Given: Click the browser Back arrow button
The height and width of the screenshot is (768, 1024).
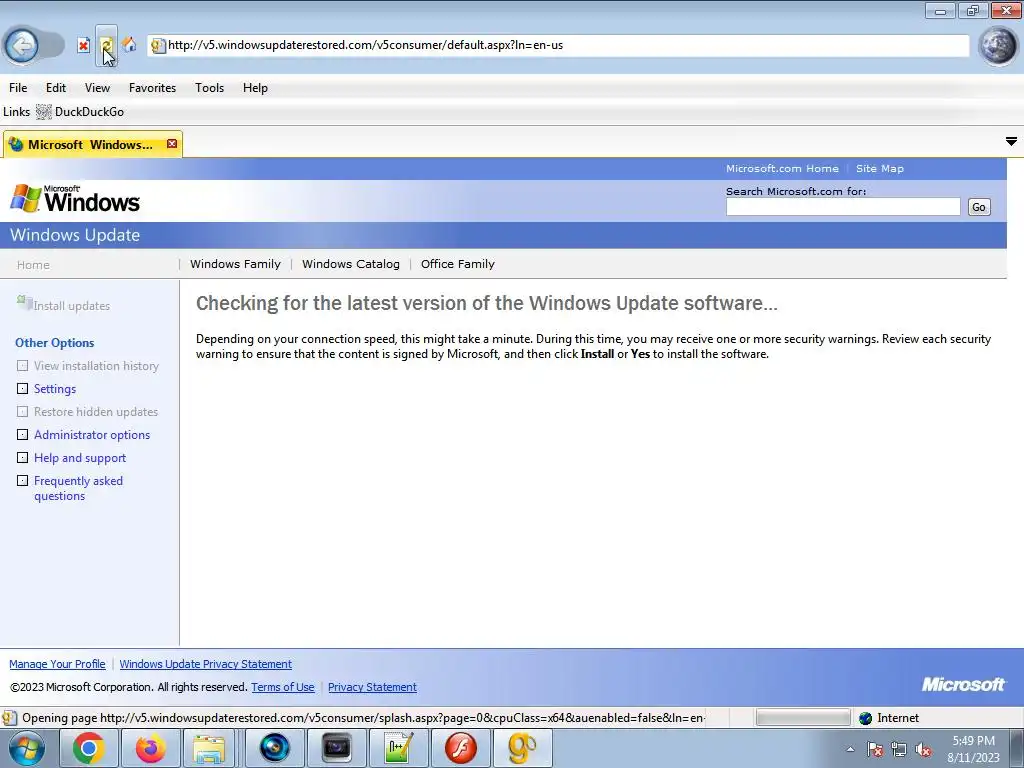Looking at the screenshot, I should (x=22, y=45).
